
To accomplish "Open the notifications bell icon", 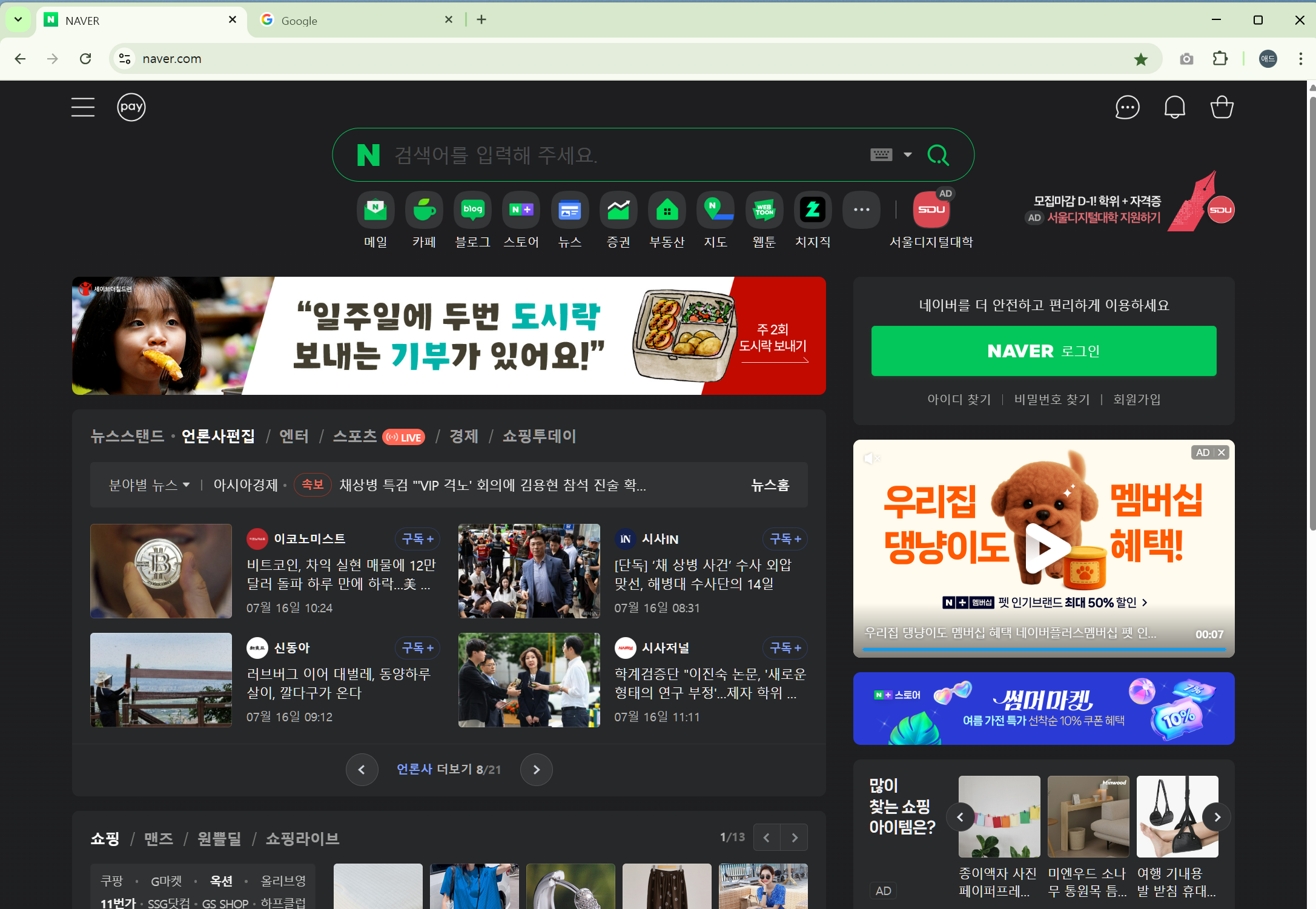I will [1174, 107].
